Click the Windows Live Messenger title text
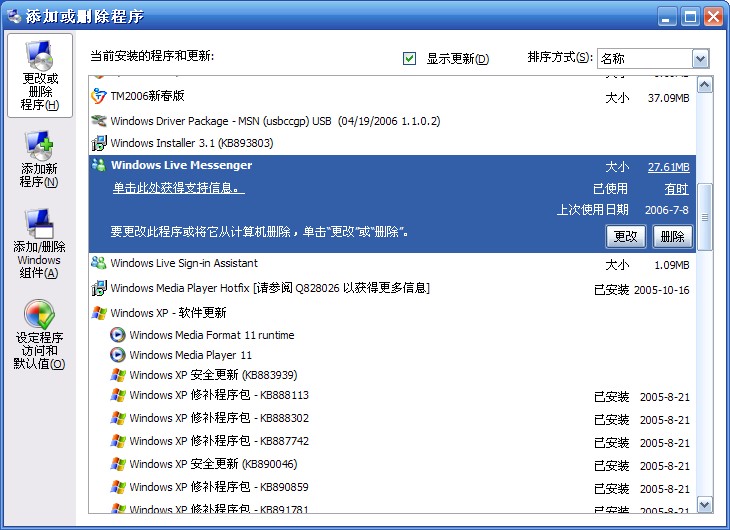This screenshot has width=730, height=530. (x=182, y=165)
